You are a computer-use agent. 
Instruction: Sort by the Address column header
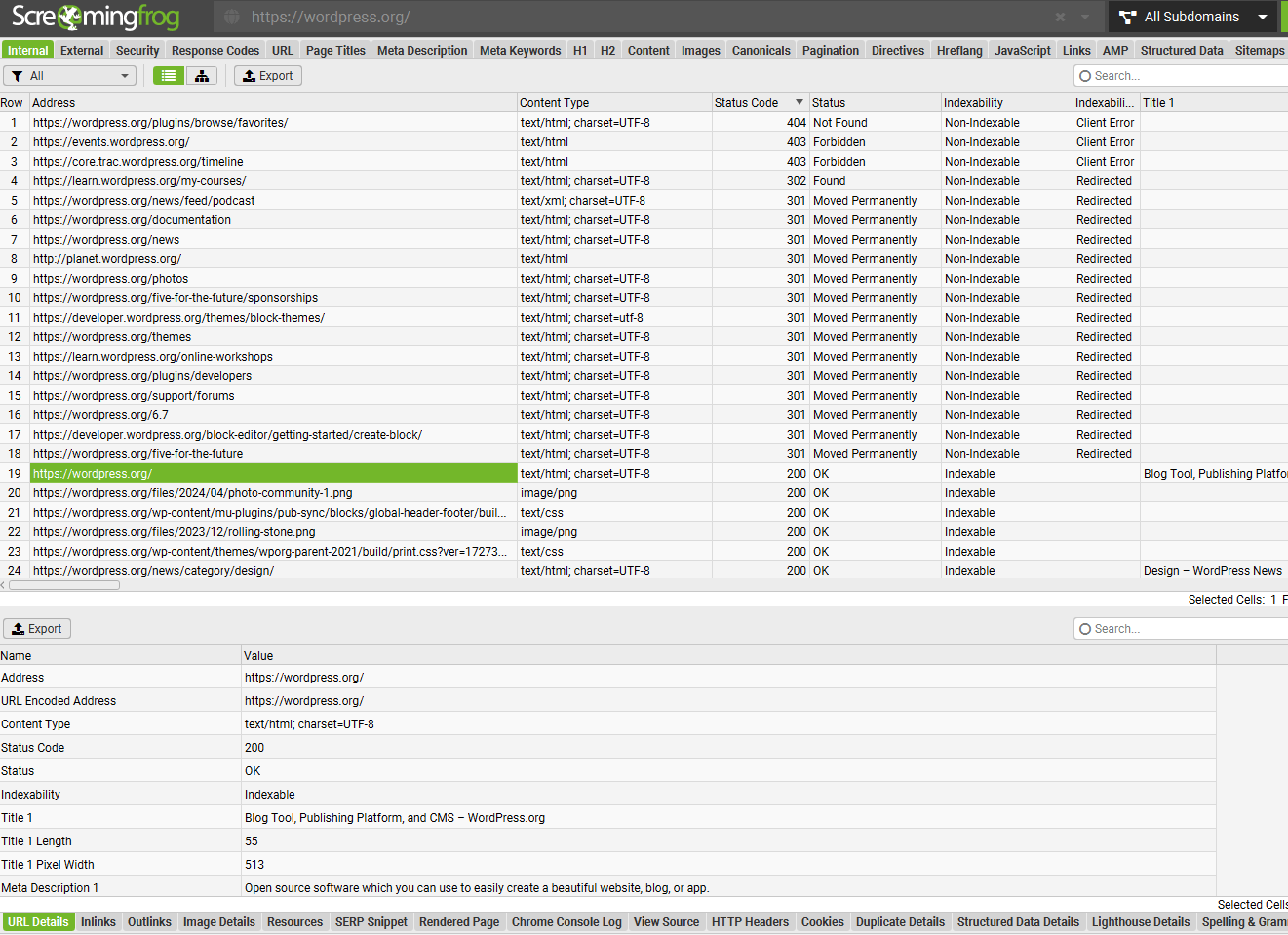(x=273, y=102)
